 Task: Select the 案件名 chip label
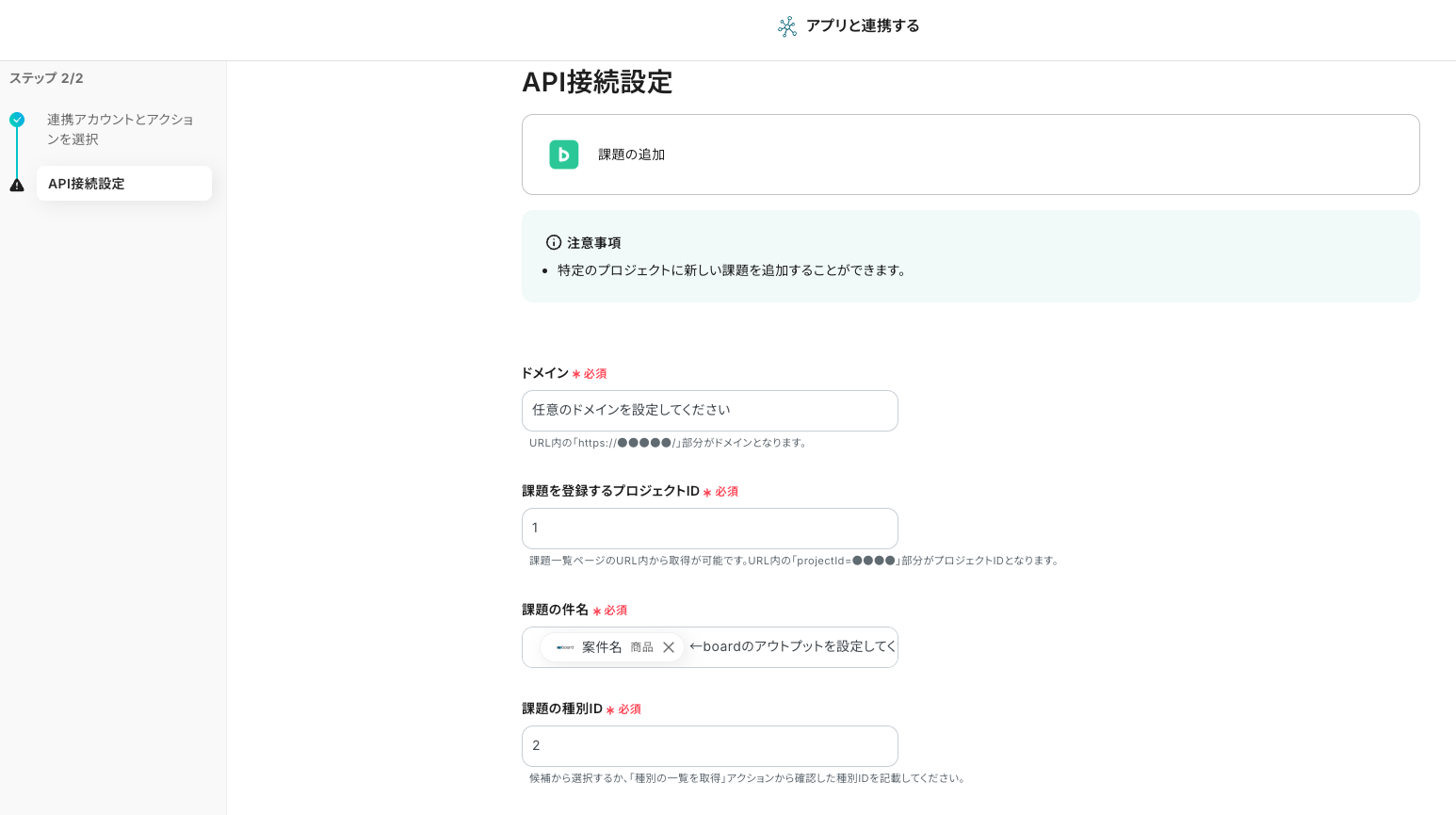pyautogui.click(x=602, y=647)
